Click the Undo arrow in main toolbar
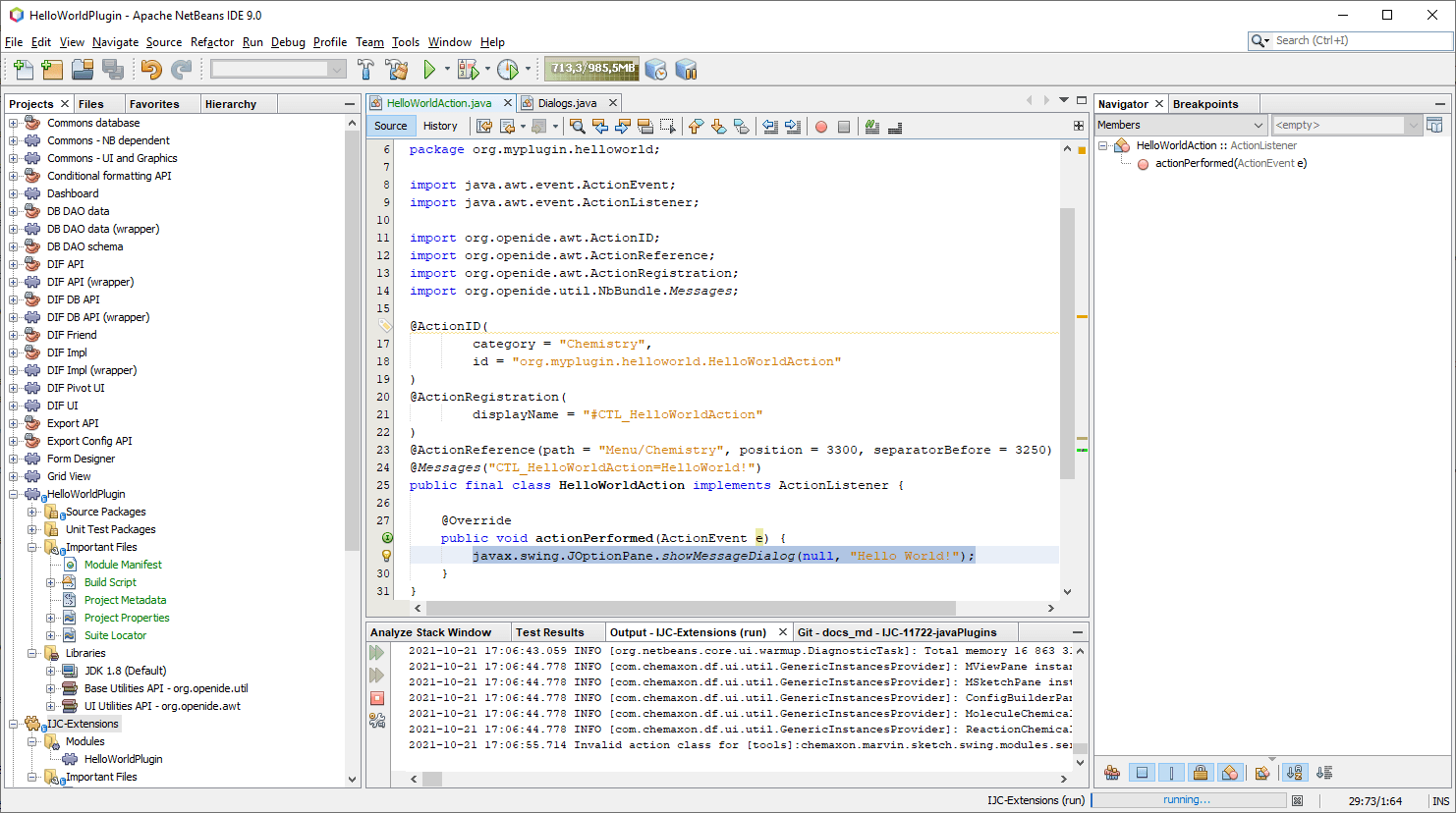 click(x=150, y=70)
